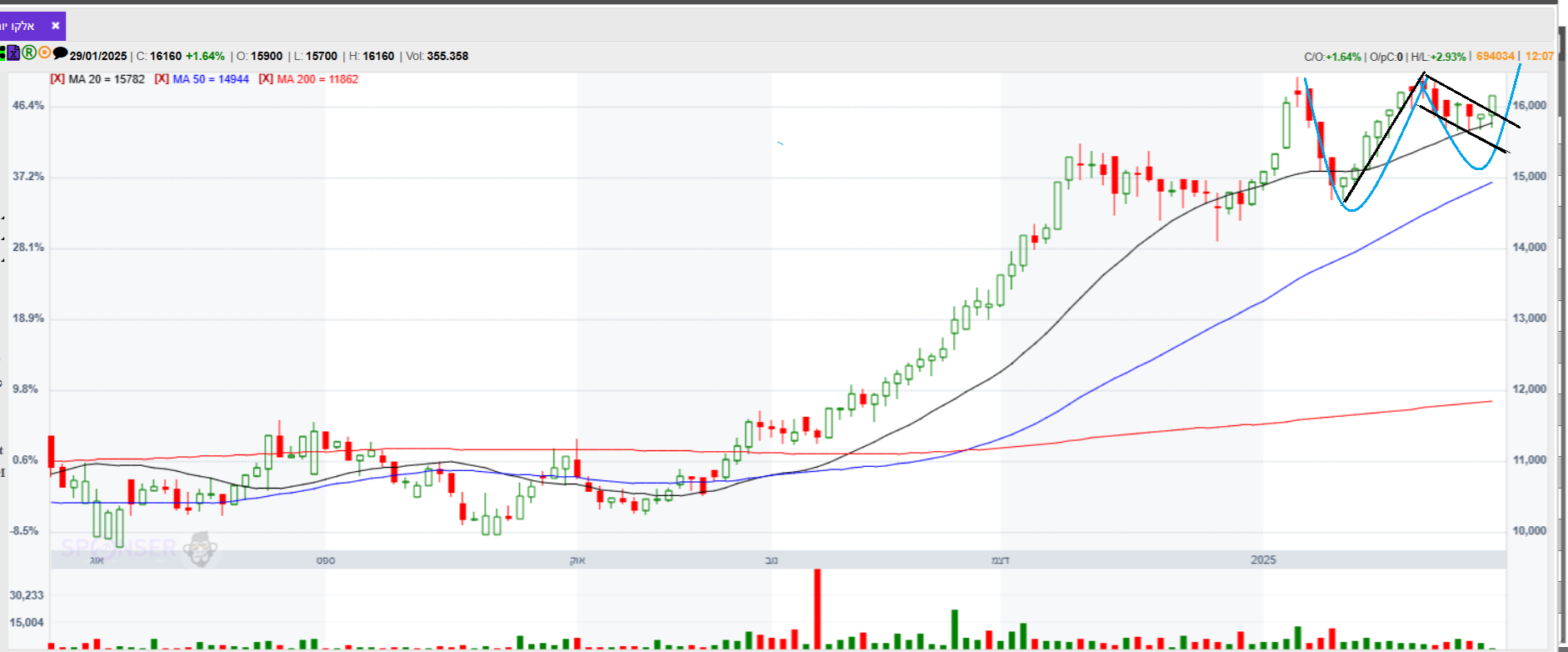Click the 10,000 price axis label
The height and width of the screenshot is (652, 1568).
pyautogui.click(x=1530, y=530)
